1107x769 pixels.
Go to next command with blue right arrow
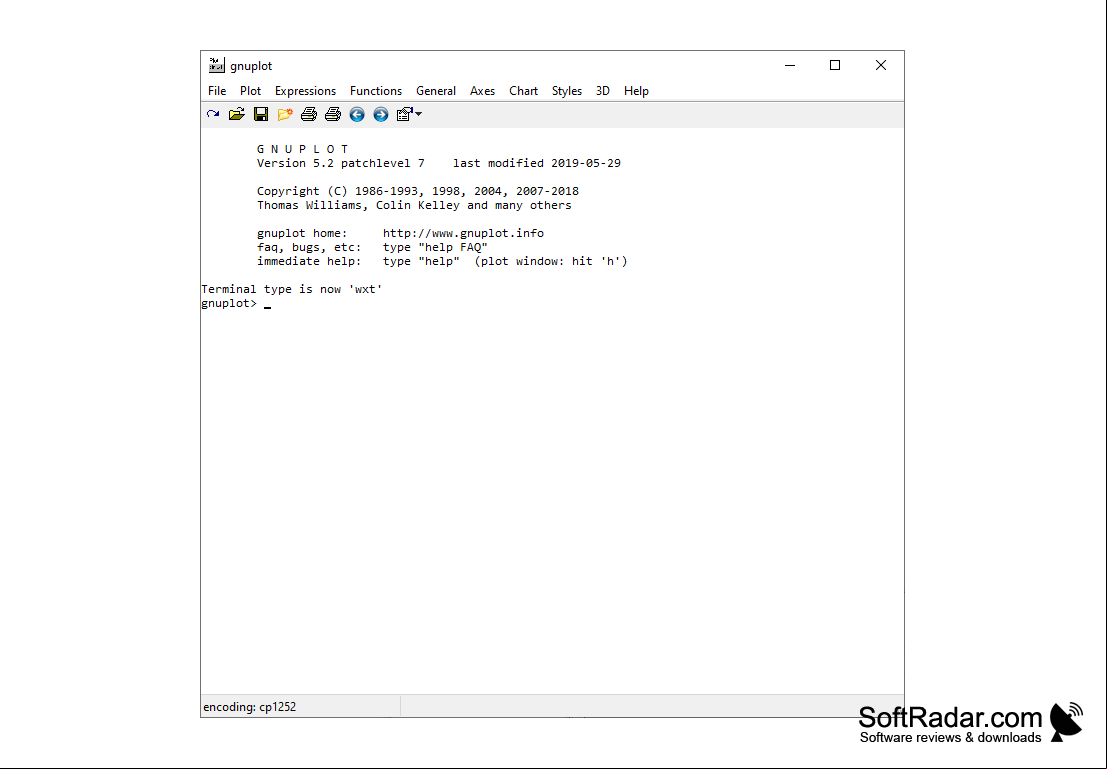coord(381,114)
